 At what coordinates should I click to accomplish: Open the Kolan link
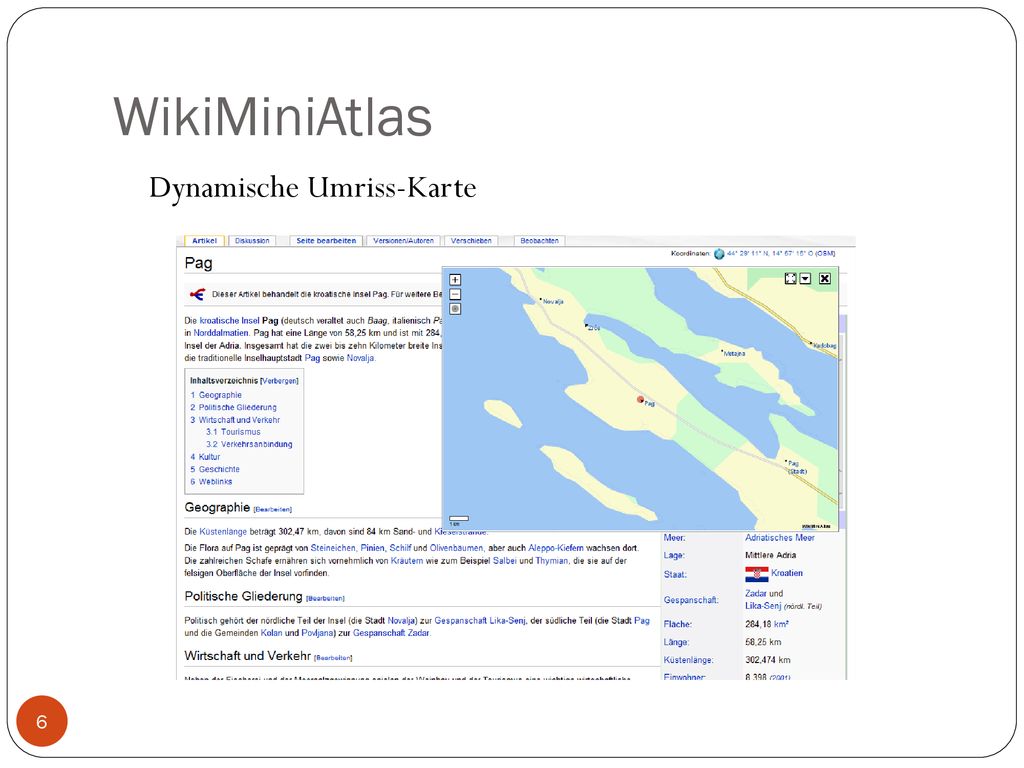(272, 633)
